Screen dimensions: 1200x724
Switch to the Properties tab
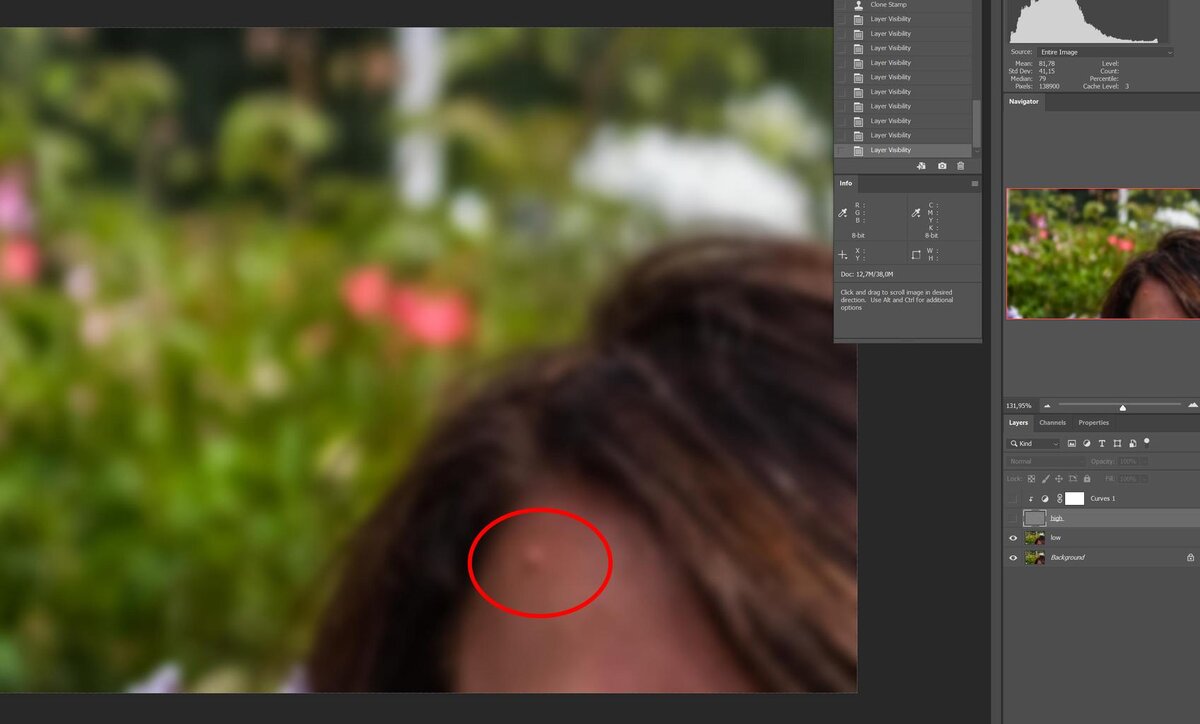click(1093, 423)
